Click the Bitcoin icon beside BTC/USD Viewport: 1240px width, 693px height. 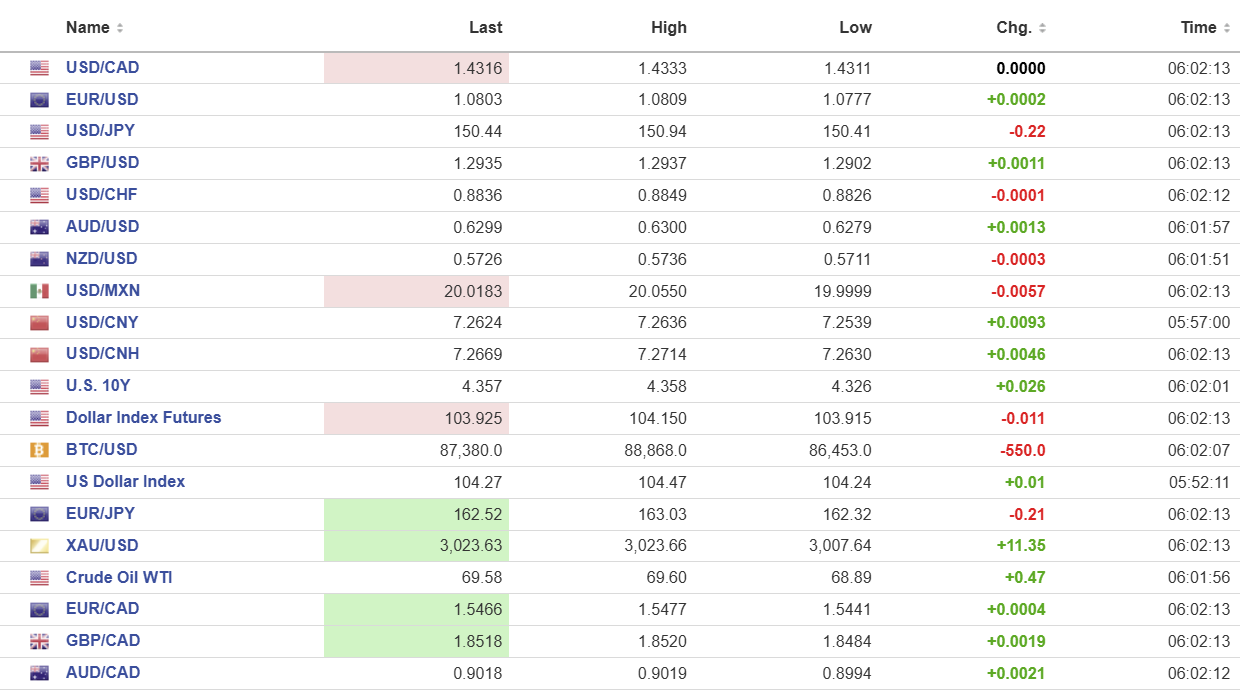point(39,451)
